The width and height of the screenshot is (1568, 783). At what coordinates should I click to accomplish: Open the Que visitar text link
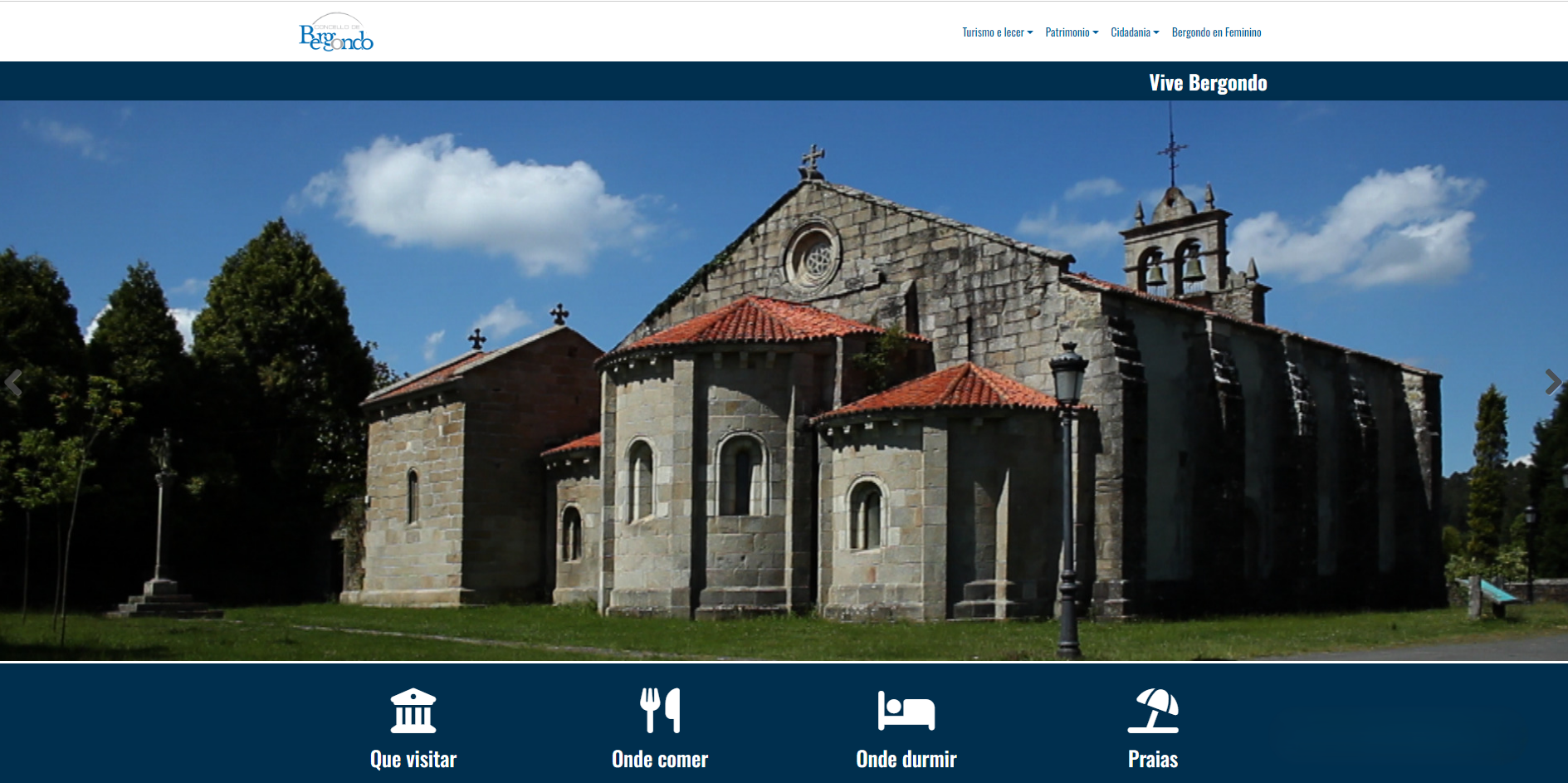click(x=413, y=759)
